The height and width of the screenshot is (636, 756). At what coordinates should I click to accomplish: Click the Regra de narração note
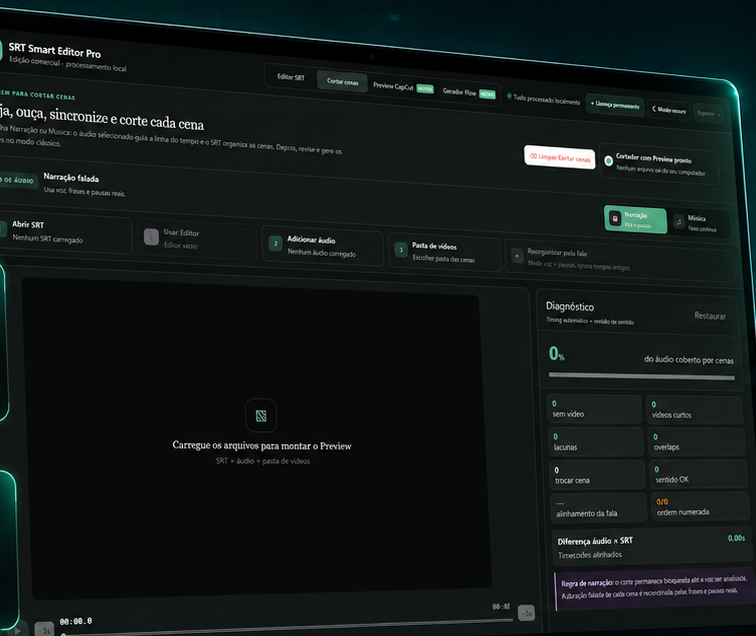click(654, 587)
